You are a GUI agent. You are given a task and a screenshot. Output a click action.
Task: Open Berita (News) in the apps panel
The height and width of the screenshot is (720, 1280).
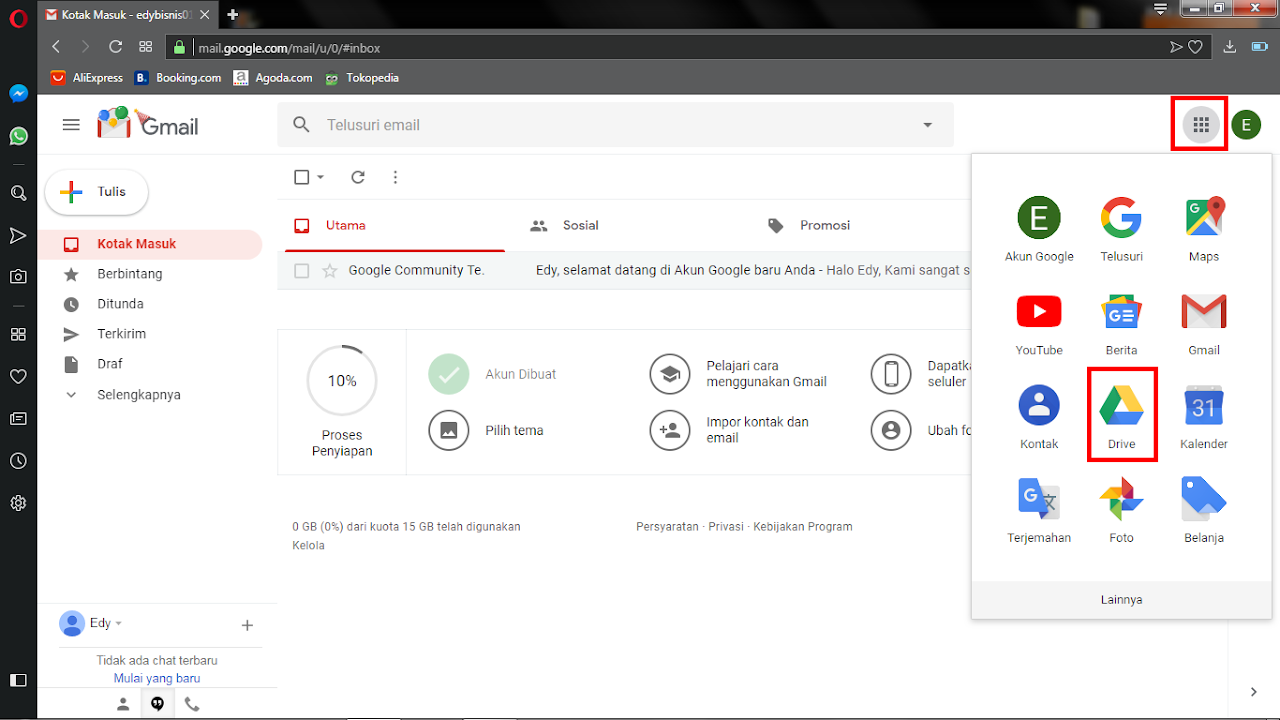pyautogui.click(x=1121, y=322)
